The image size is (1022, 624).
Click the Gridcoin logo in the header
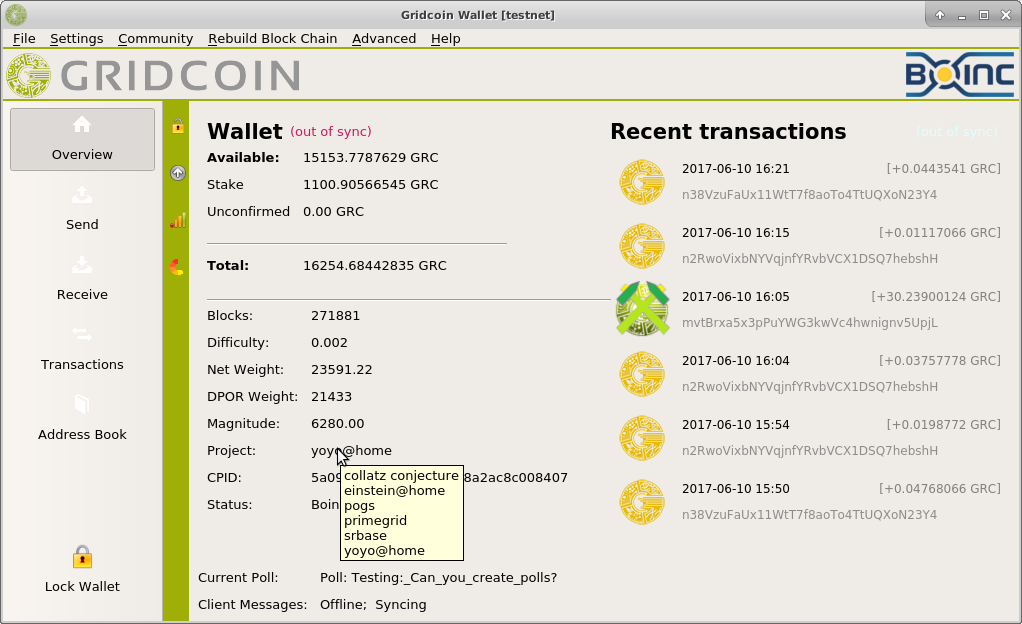153,76
